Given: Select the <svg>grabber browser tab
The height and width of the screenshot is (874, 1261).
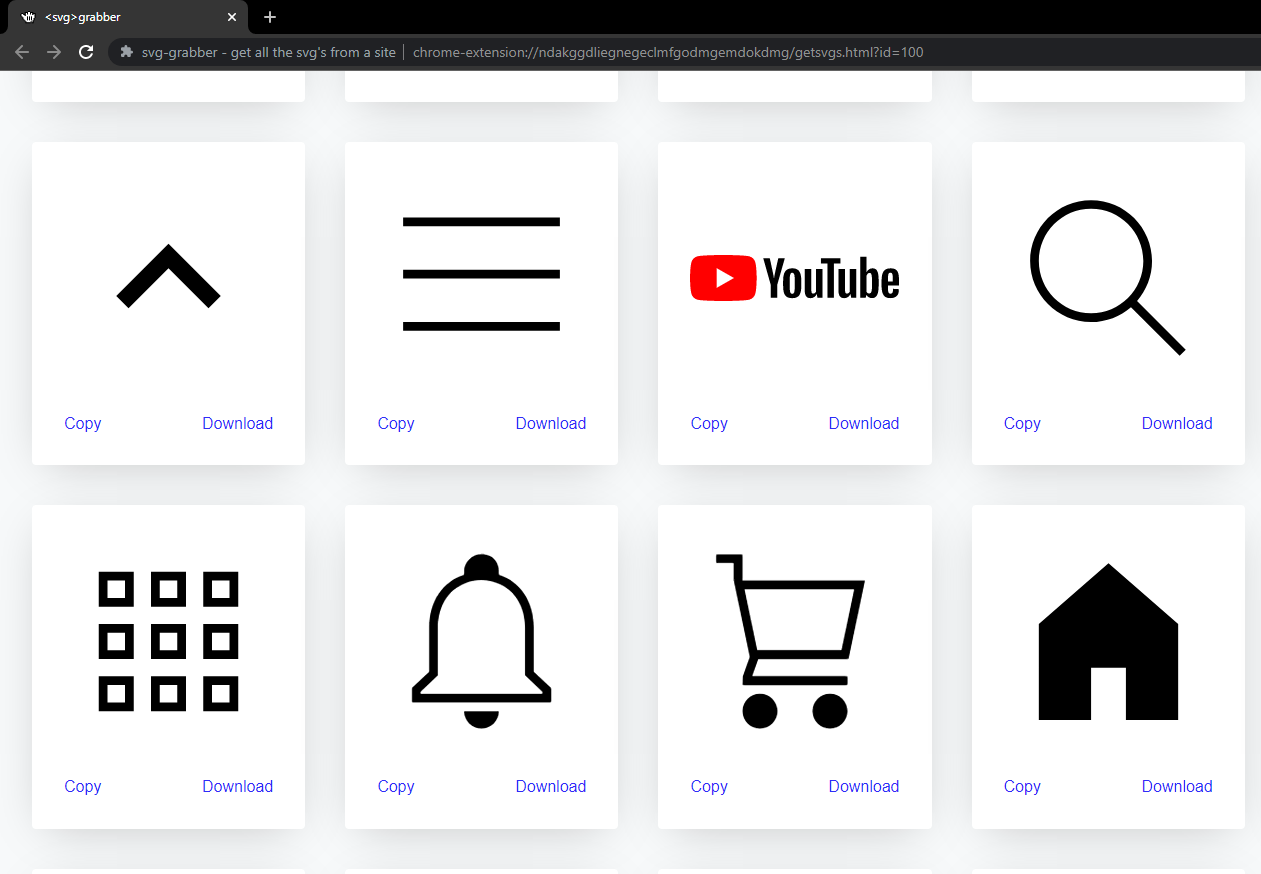Looking at the screenshot, I should point(128,17).
